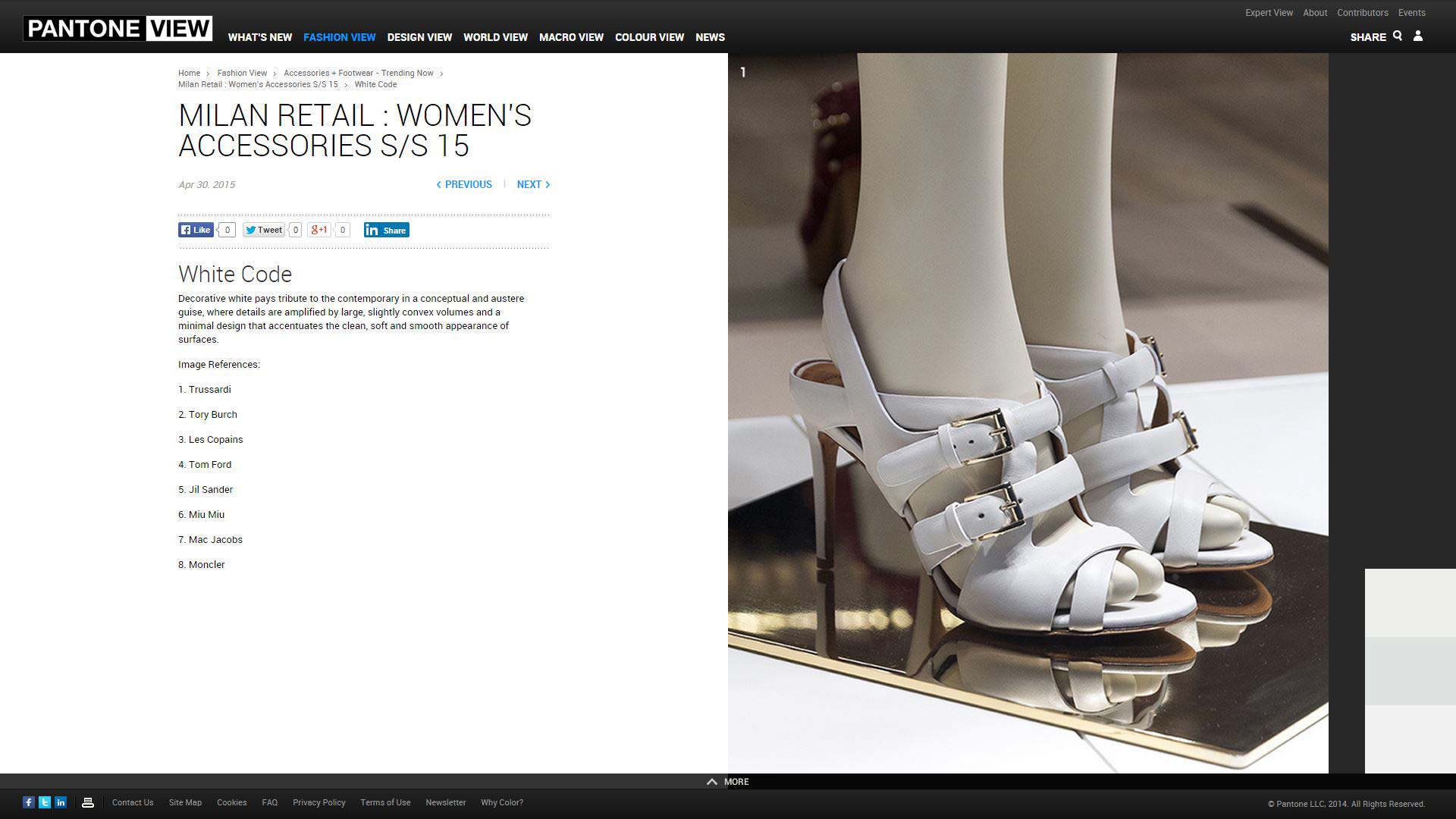Open the Contributors link
The image size is (1456, 819).
coord(1363,13)
